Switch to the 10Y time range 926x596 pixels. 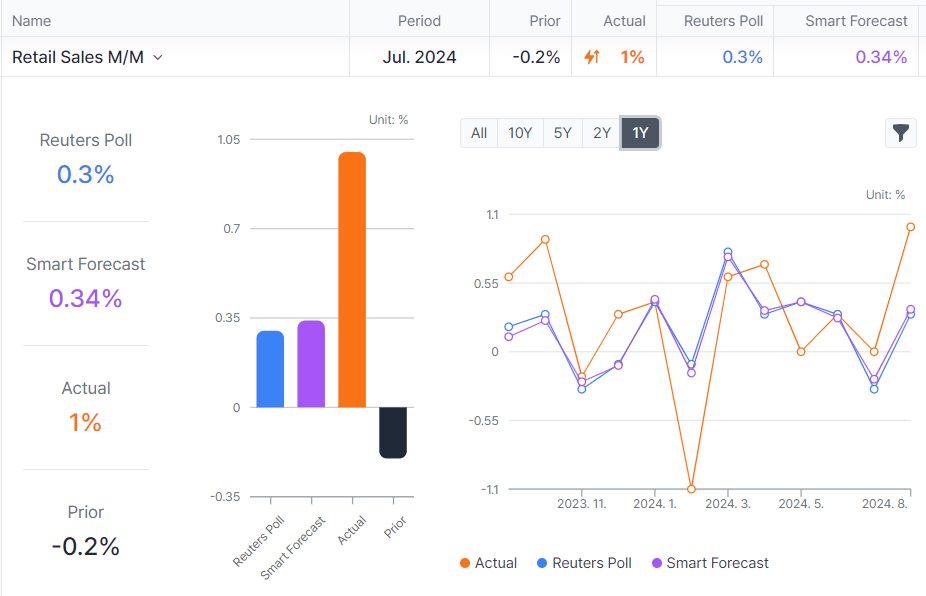pyautogui.click(x=520, y=133)
